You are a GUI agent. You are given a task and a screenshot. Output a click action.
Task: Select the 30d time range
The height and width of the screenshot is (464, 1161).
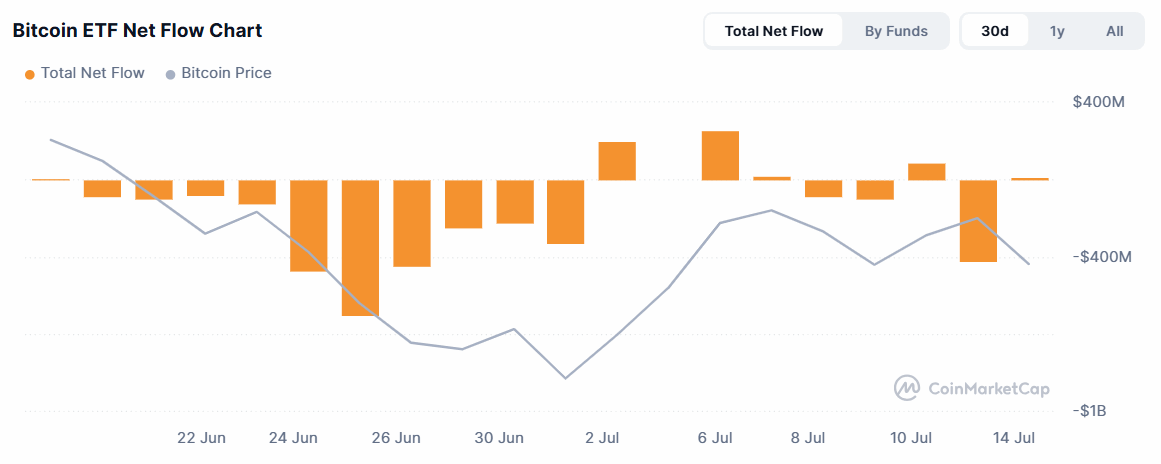tap(995, 31)
